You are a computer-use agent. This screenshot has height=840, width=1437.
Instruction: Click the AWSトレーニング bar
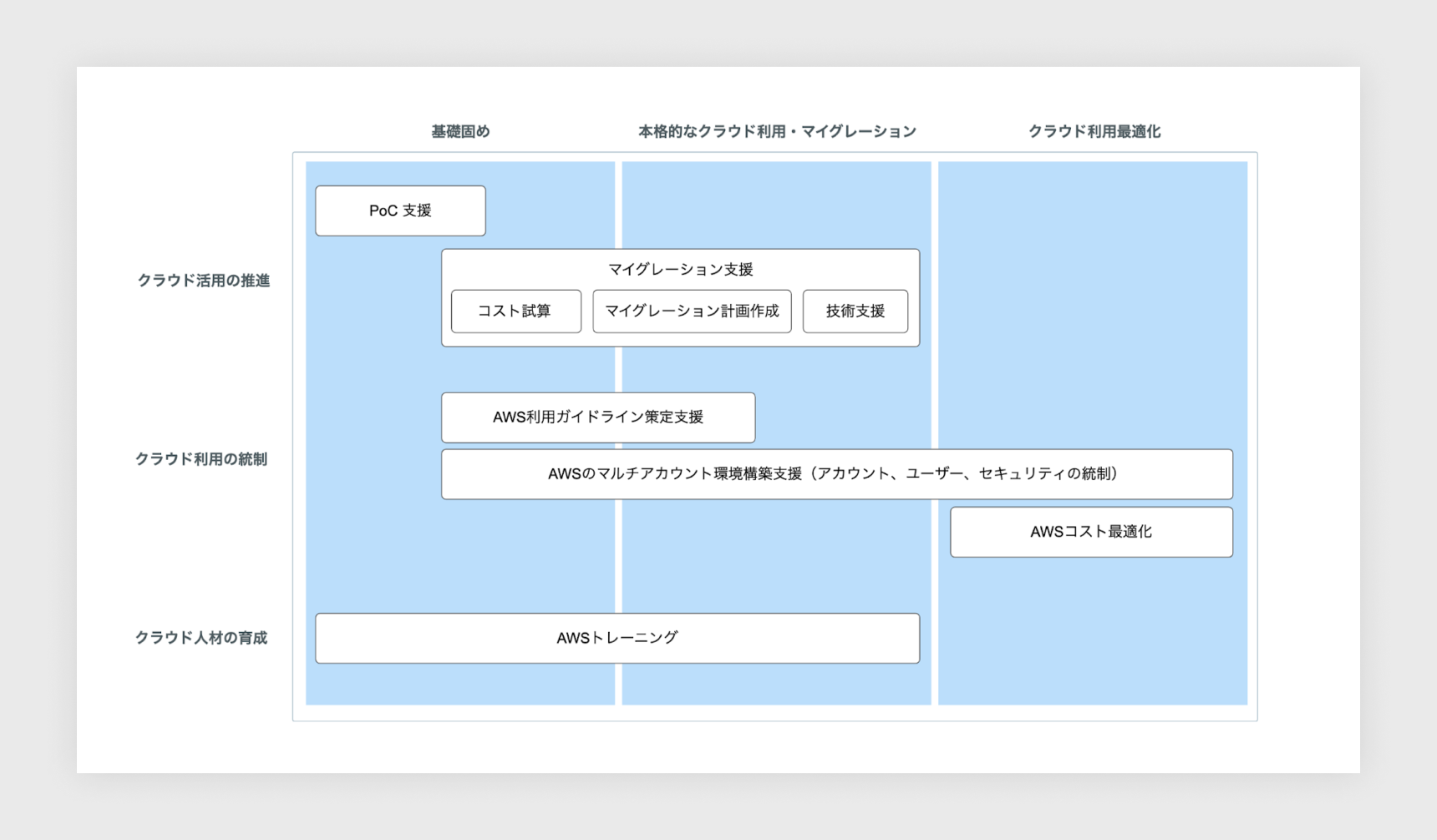[617, 638]
